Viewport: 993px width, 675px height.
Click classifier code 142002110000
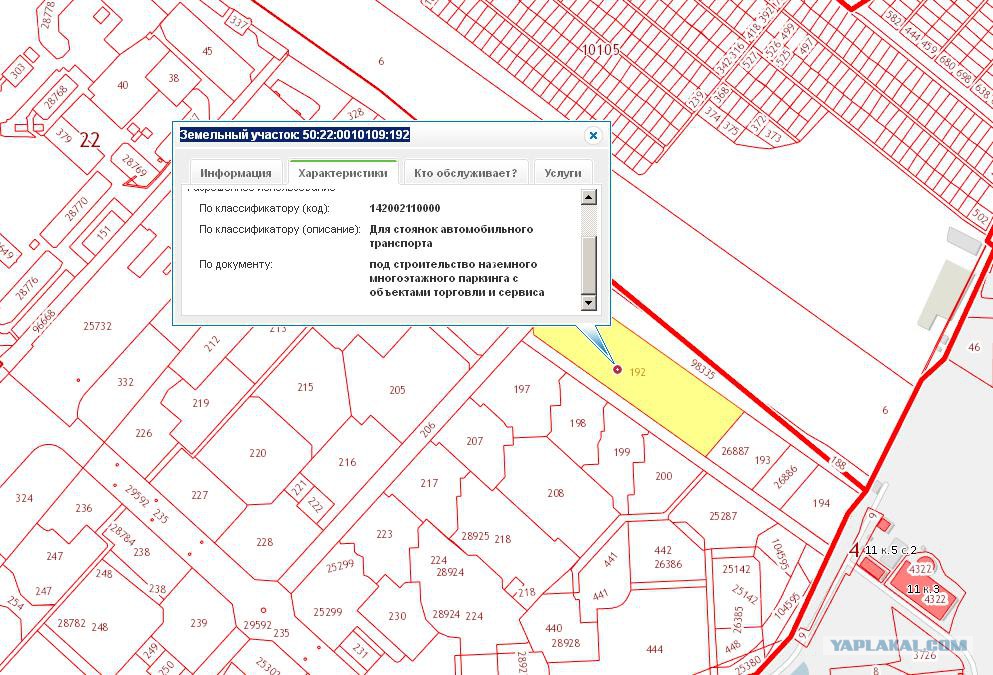point(405,208)
